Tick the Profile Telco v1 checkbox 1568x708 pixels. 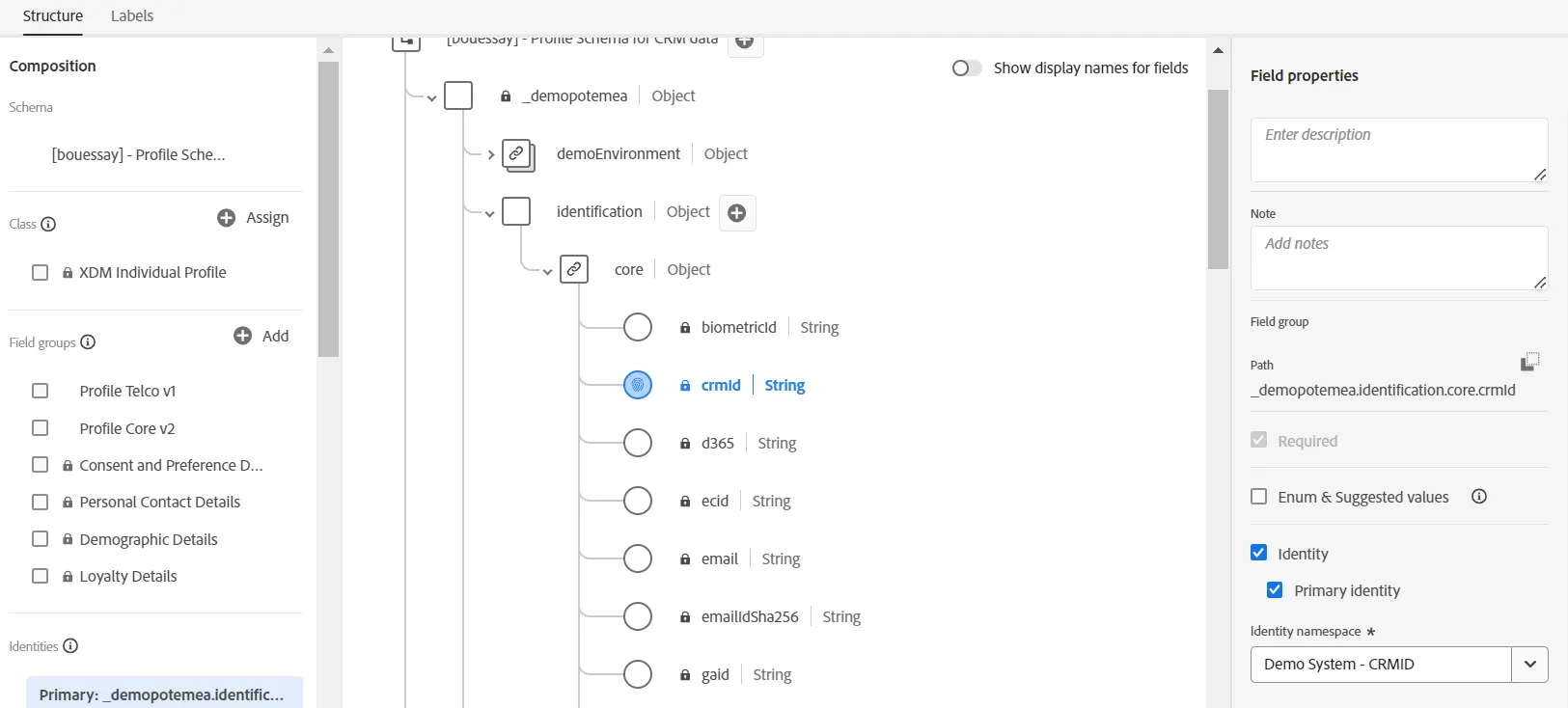[41, 391]
